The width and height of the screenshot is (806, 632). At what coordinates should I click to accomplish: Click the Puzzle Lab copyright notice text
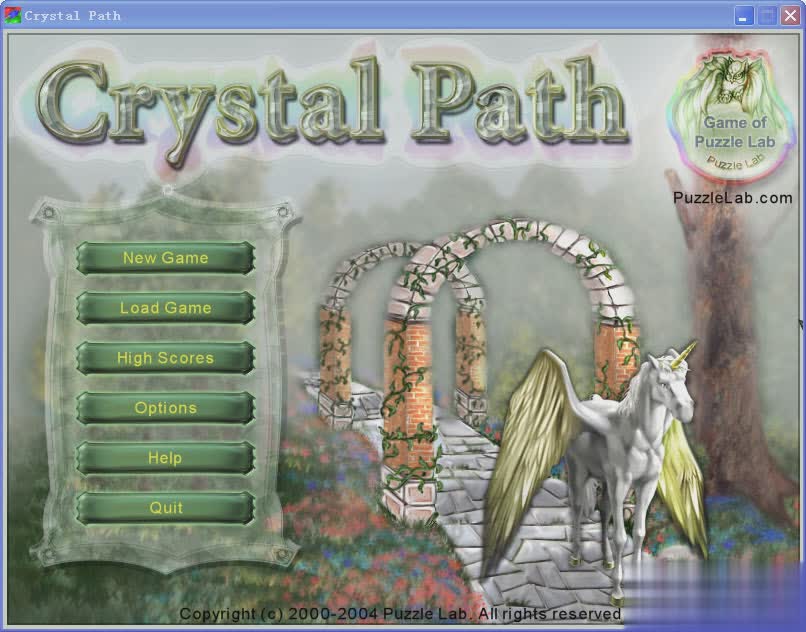(400, 613)
